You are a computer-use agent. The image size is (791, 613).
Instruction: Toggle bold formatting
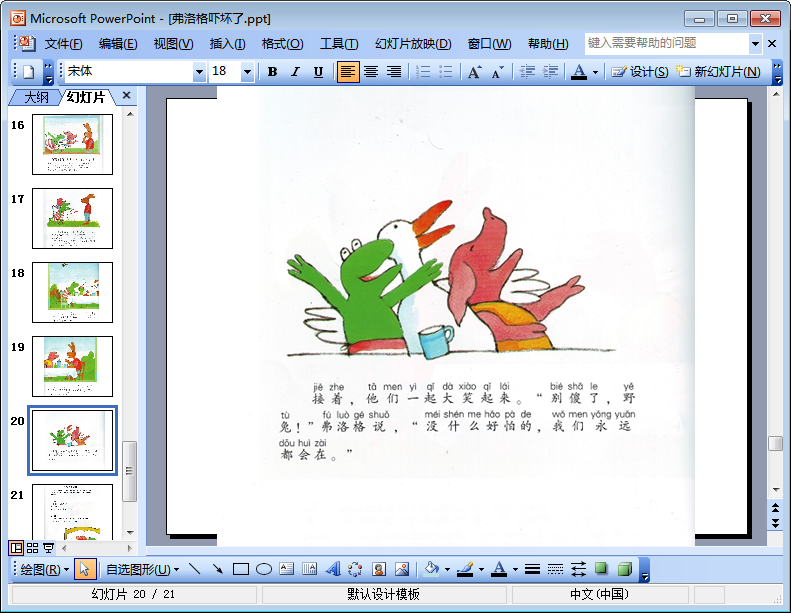pos(272,72)
